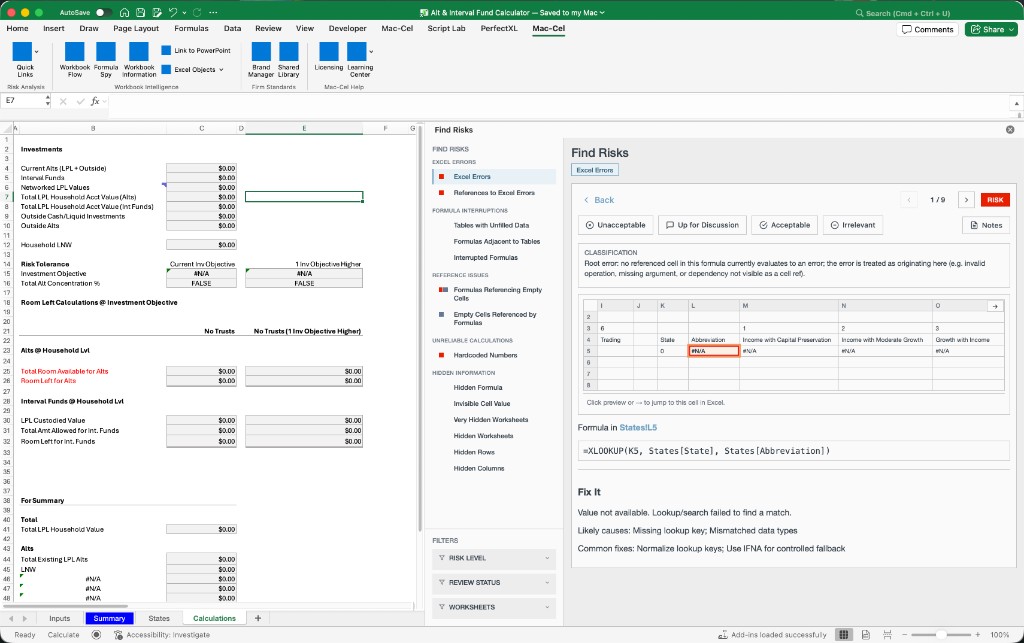Viewport: 1024px width, 643px height.
Task: Switch to the Inputs sheet tab
Action: coord(59,618)
